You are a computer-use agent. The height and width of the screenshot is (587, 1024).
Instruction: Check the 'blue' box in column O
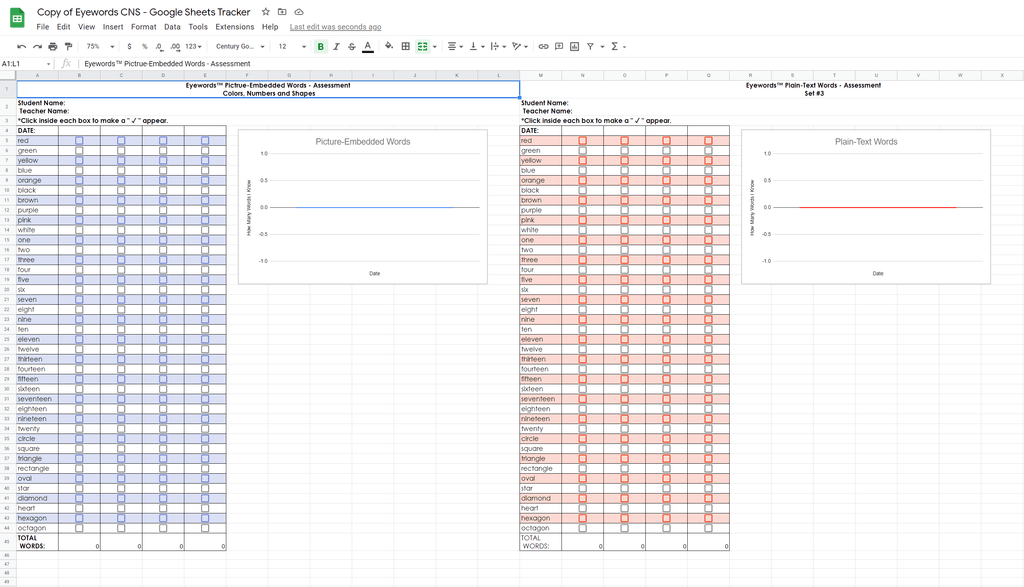pyautogui.click(x=624, y=170)
